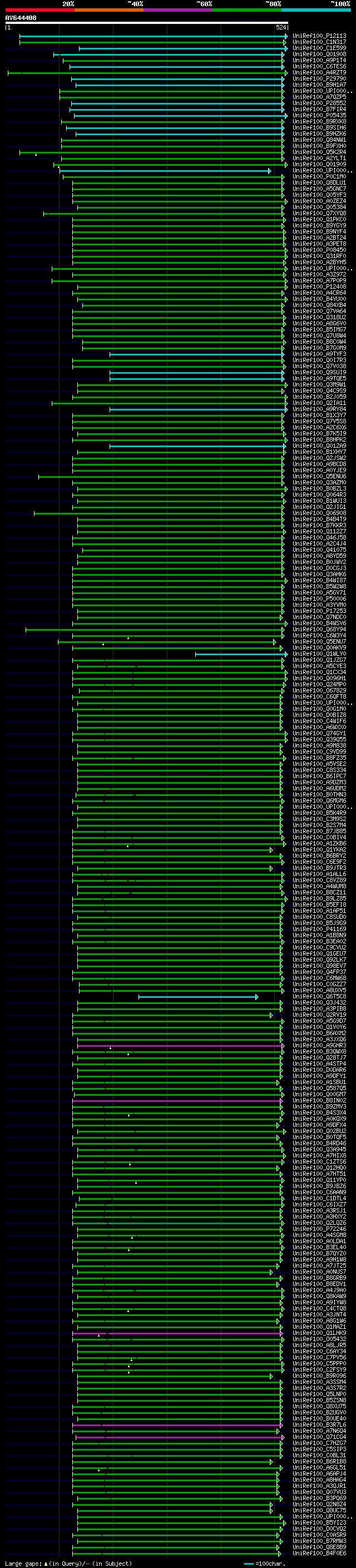356x1568 pixels.
Task: Select label UniRef100_Q68Y94
Action: [319, 630]
